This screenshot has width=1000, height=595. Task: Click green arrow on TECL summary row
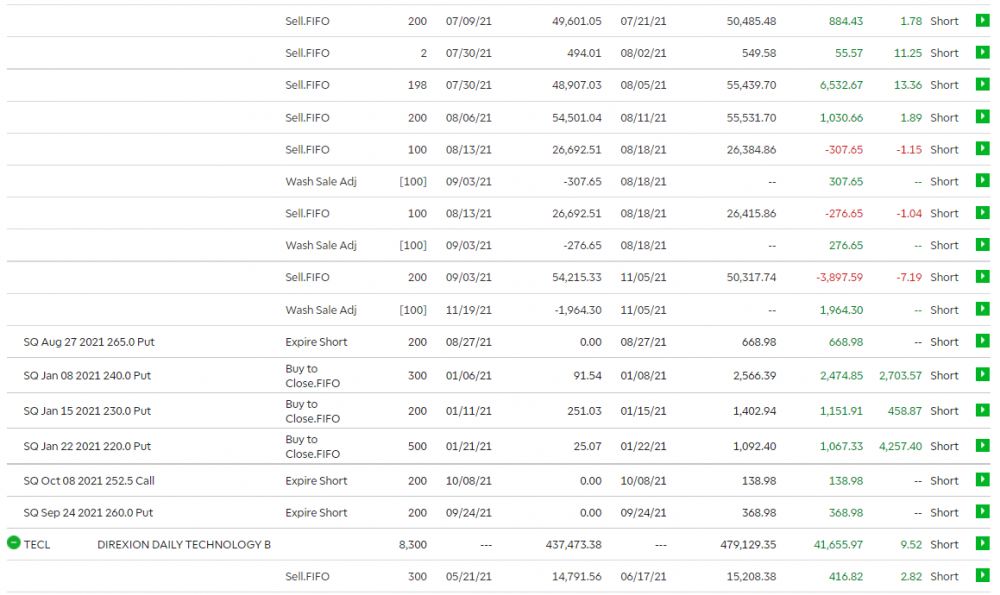981,545
